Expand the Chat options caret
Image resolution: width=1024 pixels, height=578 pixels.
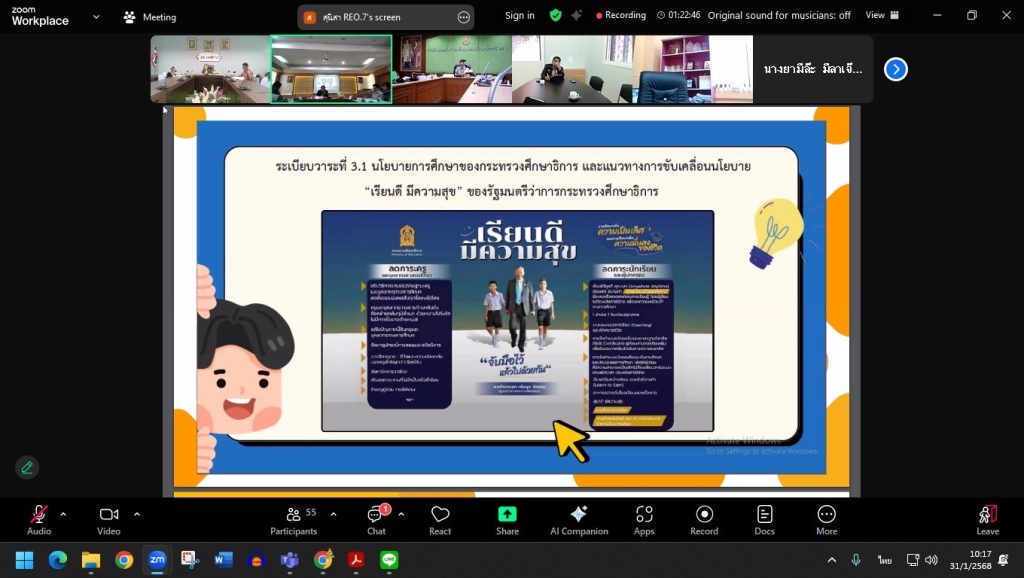[x=401, y=515]
